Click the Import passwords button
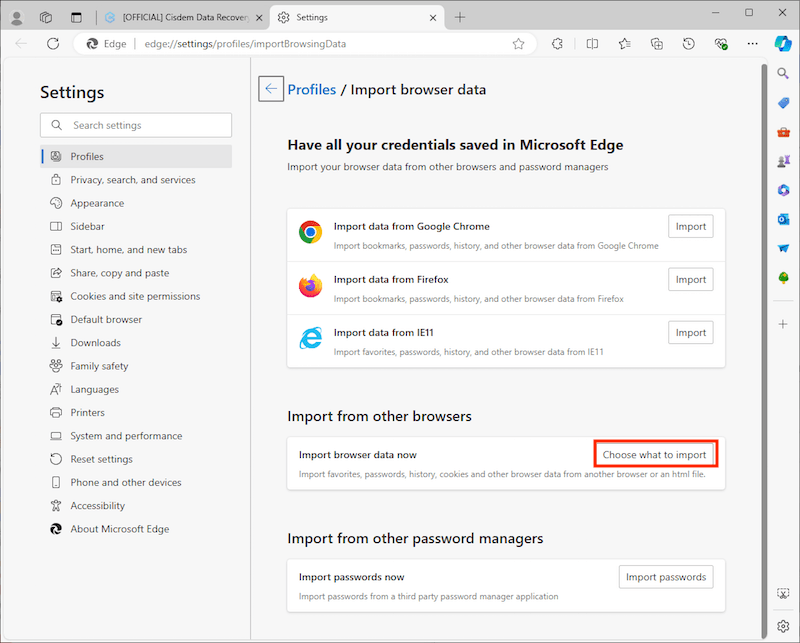 [x=666, y=577]
